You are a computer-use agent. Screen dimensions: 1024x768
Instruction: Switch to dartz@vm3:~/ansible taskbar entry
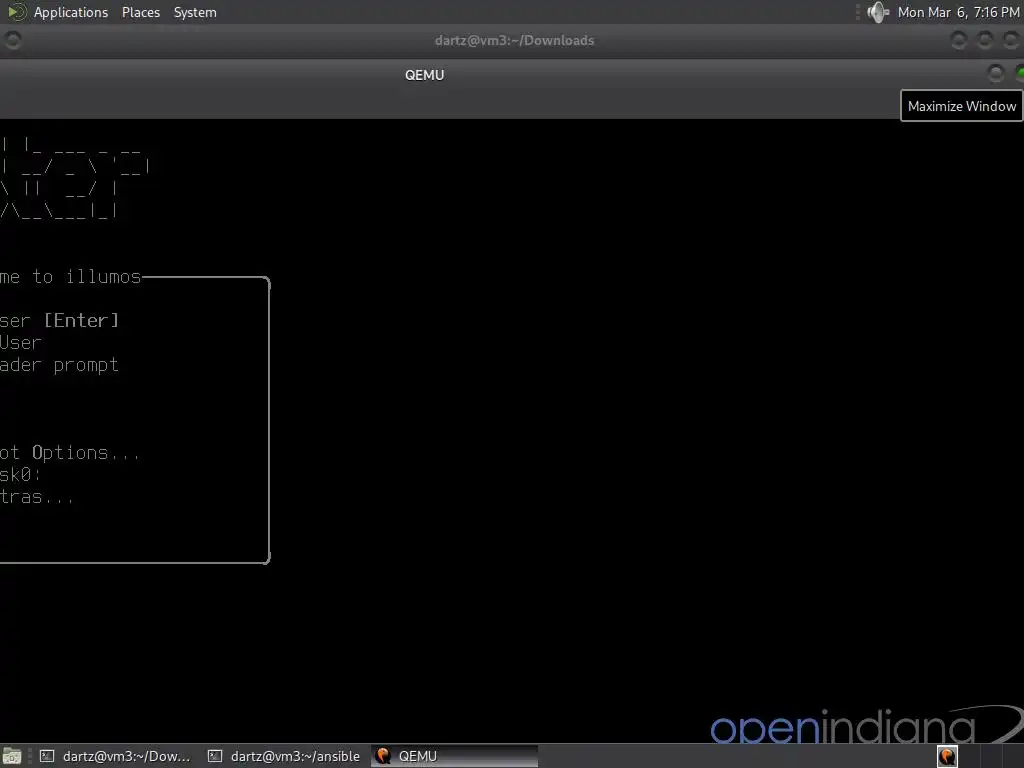pos(283,756)
